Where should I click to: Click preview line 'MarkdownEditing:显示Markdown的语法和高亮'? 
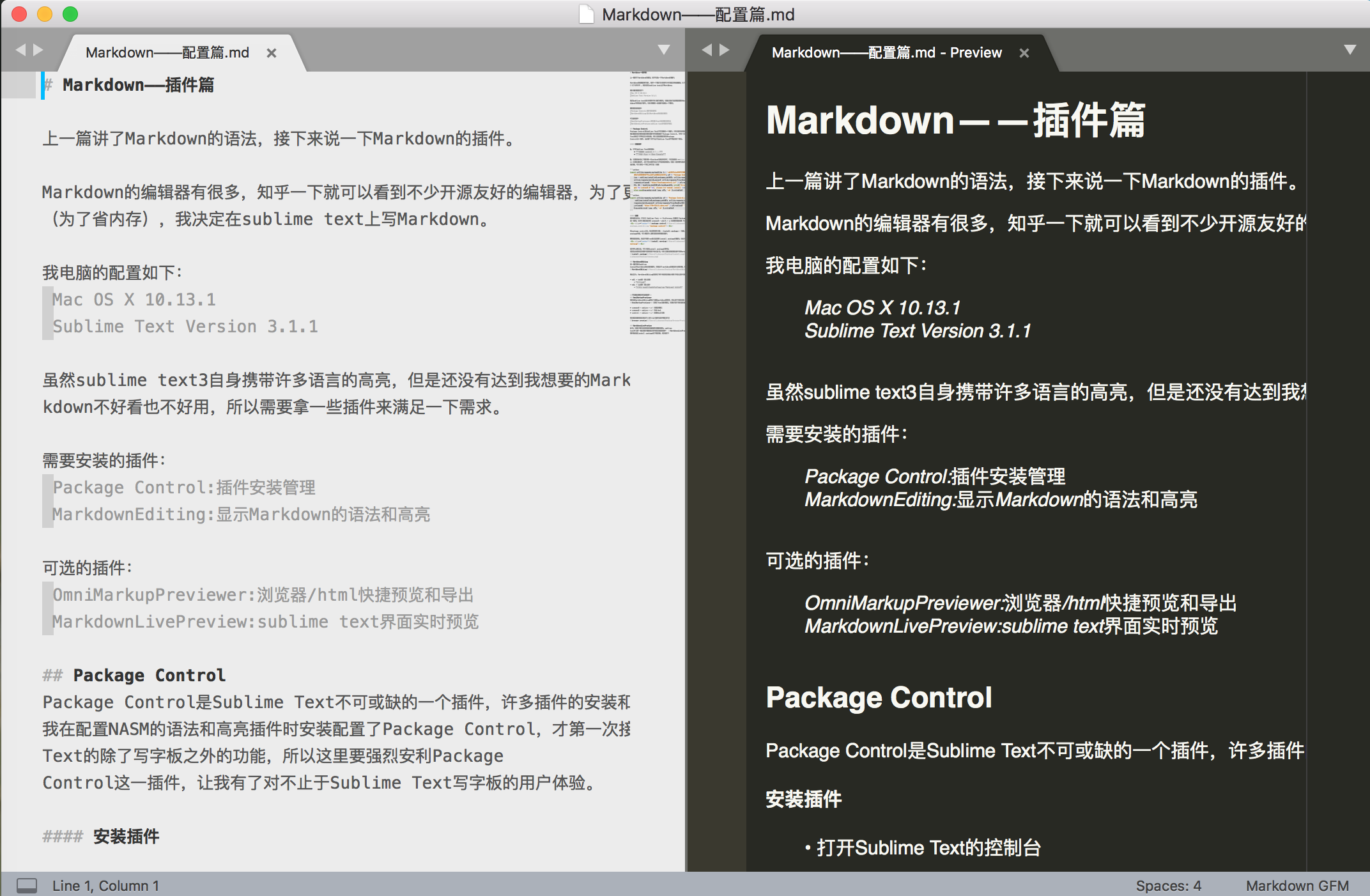(x=1001, y=499)
